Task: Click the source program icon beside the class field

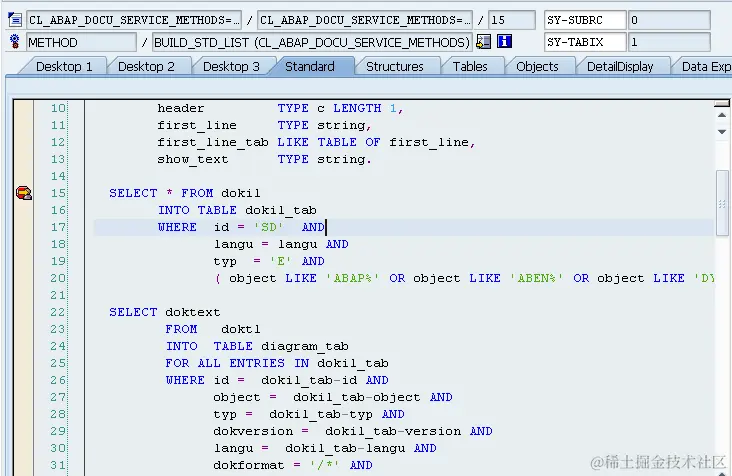Action: point(14,20)
